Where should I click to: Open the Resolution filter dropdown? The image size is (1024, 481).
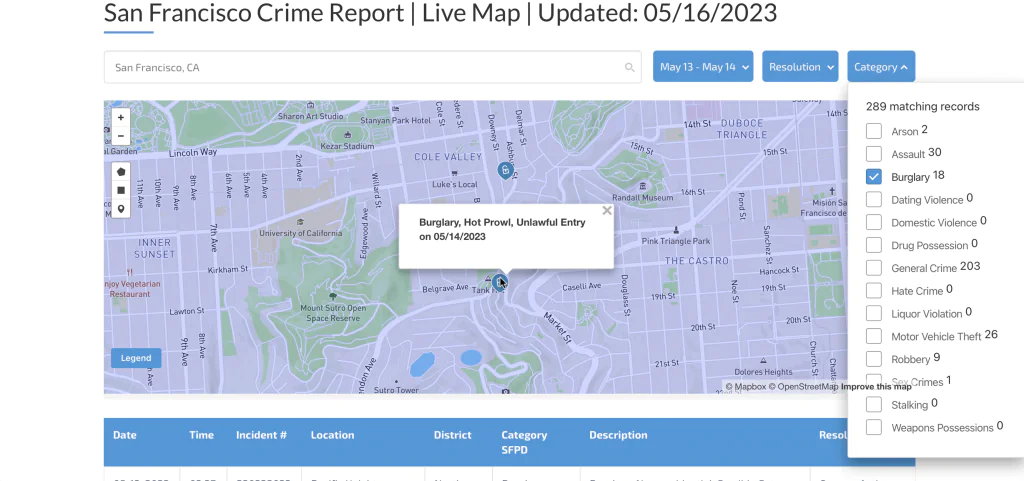point(800,67)
